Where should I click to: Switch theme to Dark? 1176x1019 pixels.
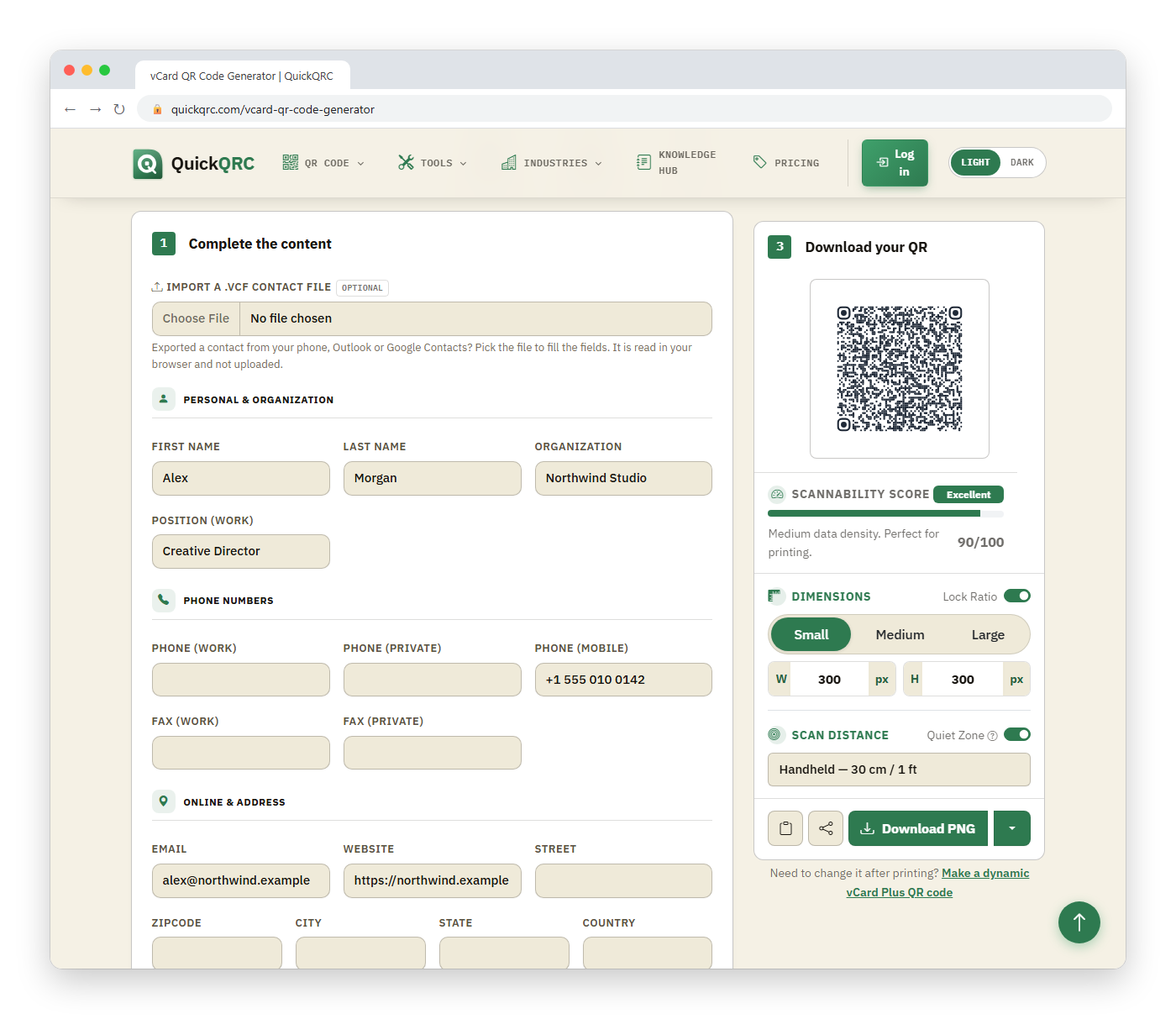[x=1022, y=162]
